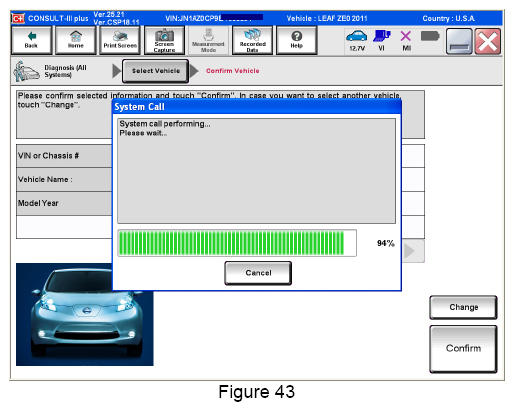Click the 94% progress value
Viewport: 514px width, 411px height.
[386, 243]
